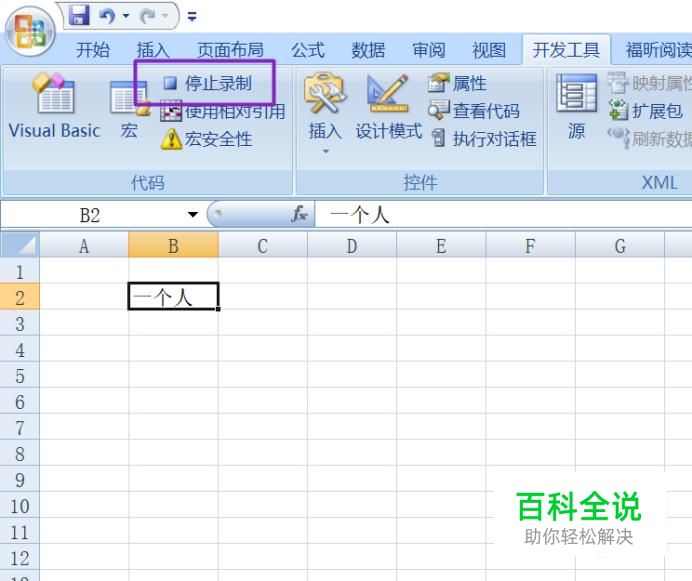
Task: Select row 5 header
Action: pyautogui.click(x=19, y=376)
